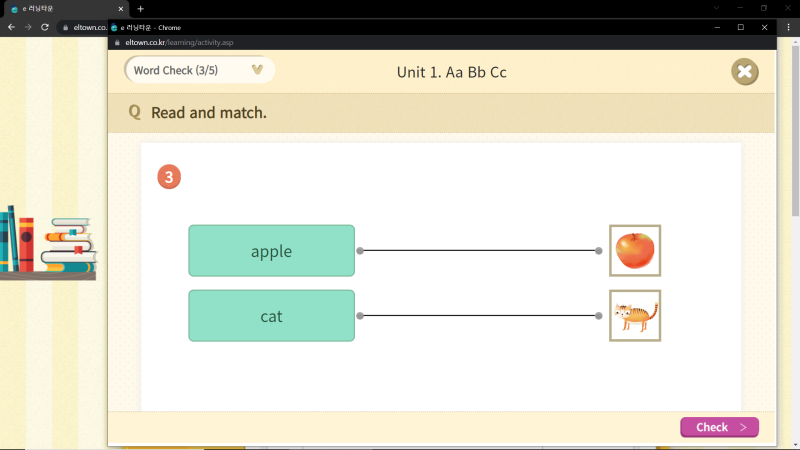Click the padlock icon in popup address bar
The width and height of the screenshot is (800, 450).
click(x=117, y=43)
